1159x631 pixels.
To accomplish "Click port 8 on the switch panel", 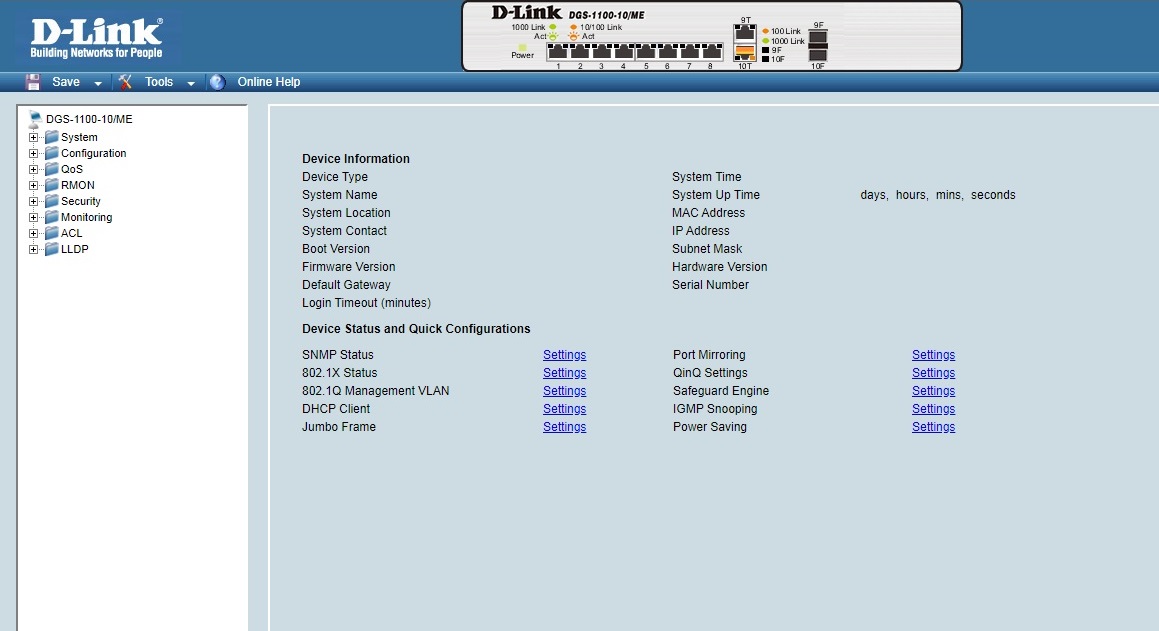I will point(711,52).
